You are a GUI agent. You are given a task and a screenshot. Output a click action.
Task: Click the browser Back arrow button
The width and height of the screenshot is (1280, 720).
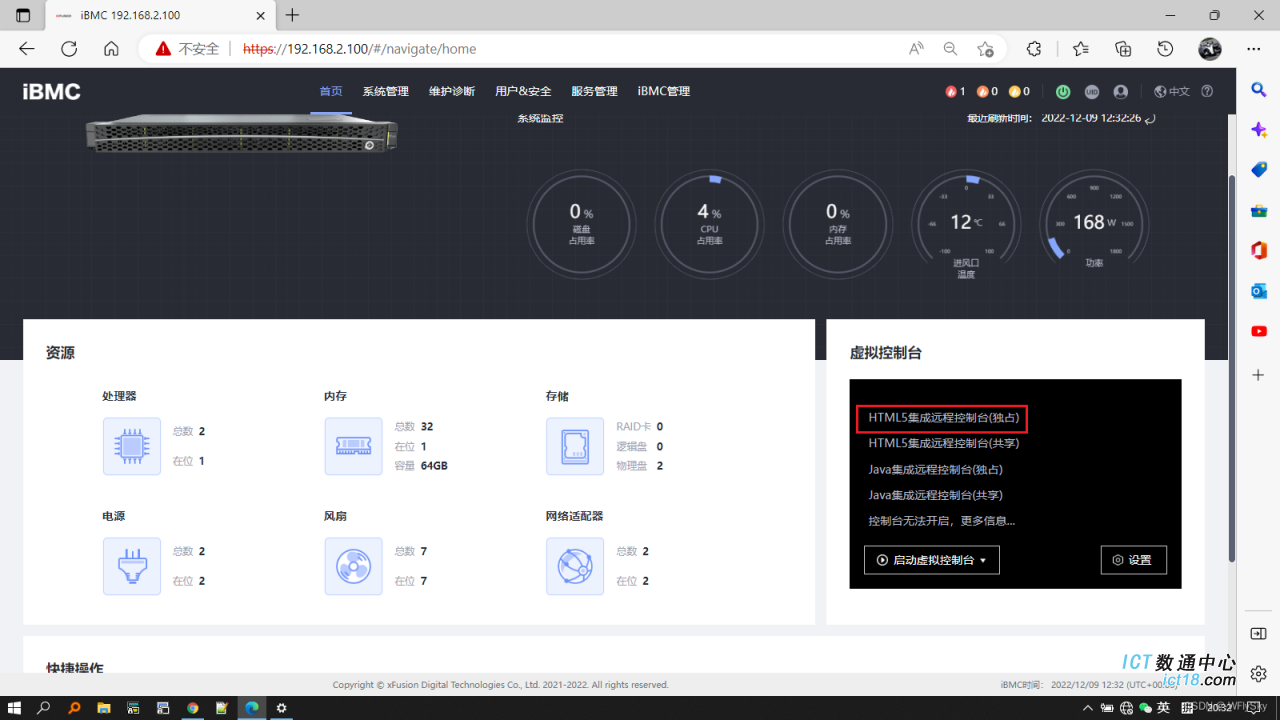27,49
